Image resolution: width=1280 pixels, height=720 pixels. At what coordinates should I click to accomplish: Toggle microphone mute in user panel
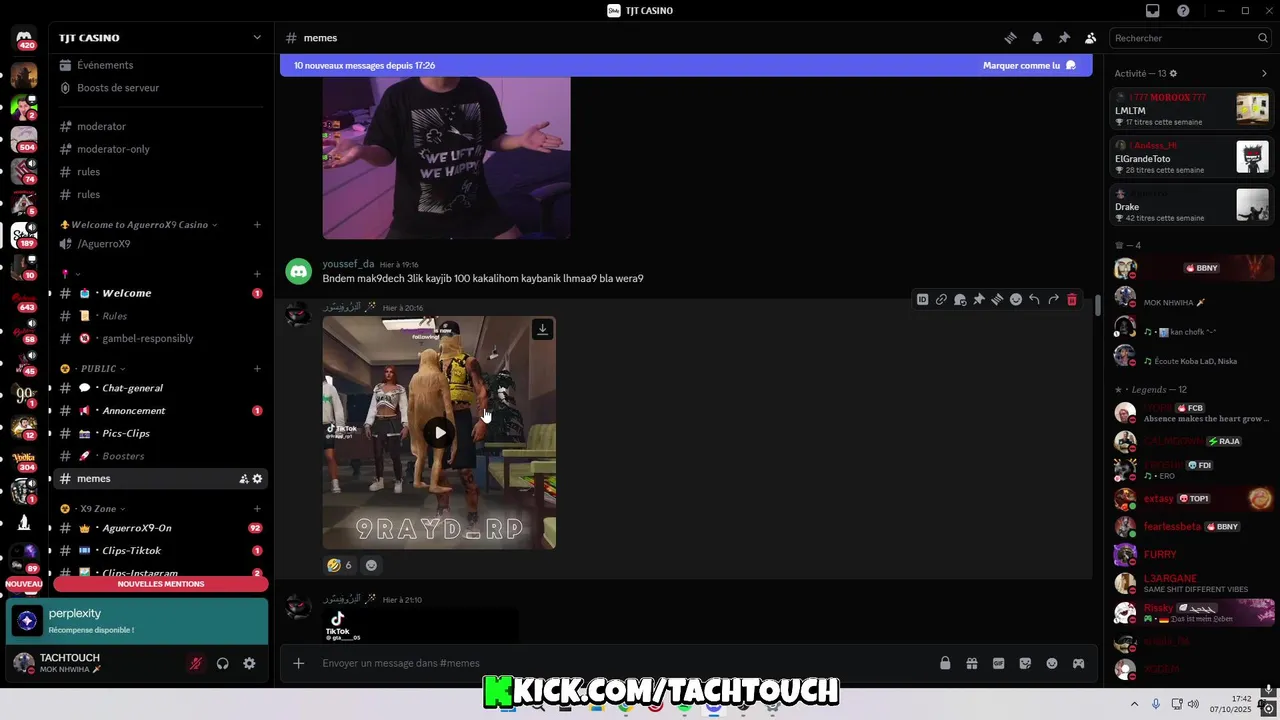196,663
